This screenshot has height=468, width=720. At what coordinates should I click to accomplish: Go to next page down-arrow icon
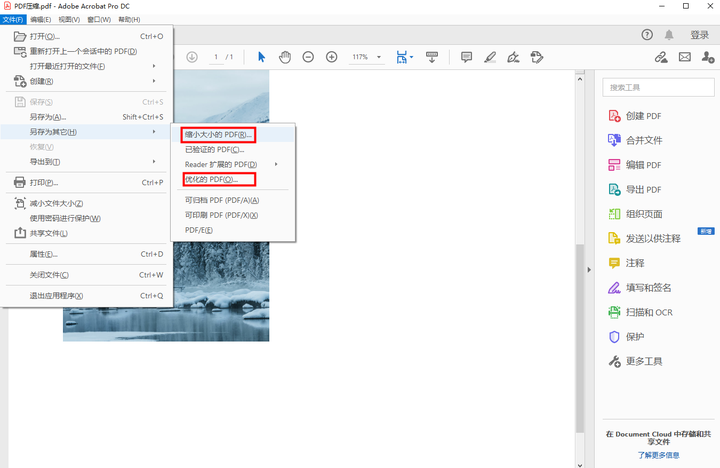tap(192, 57)
